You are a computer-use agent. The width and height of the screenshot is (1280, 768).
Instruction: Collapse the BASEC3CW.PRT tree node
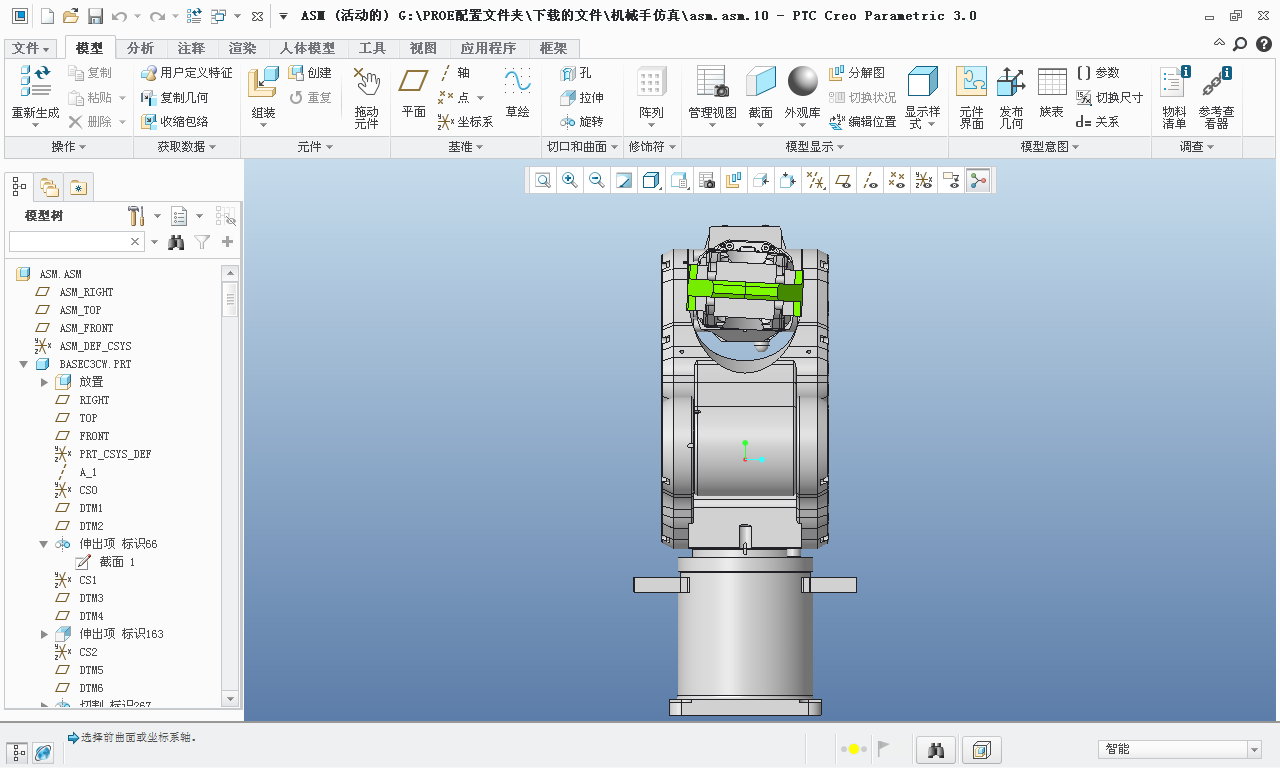pos(24,364)
